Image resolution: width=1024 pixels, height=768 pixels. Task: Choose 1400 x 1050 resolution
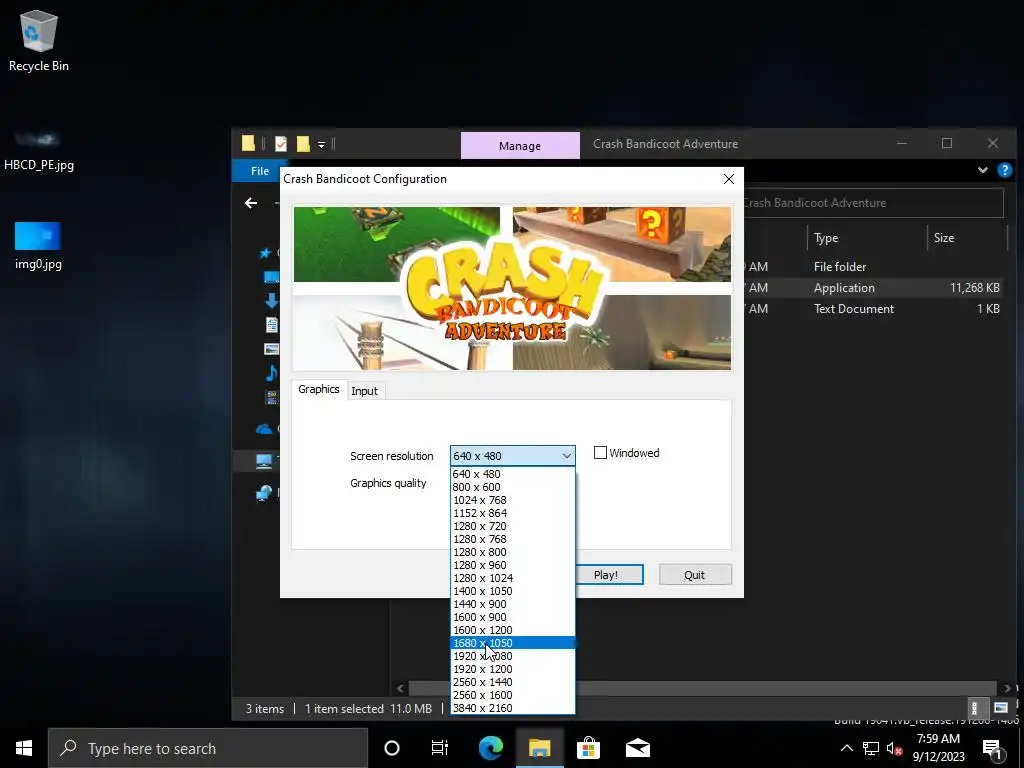(513, 591)
